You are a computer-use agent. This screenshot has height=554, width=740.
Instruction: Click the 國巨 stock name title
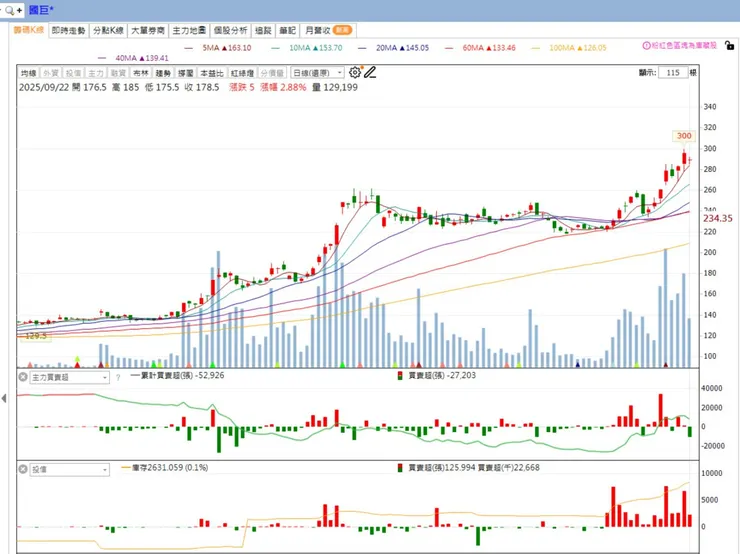pos(42,10)
